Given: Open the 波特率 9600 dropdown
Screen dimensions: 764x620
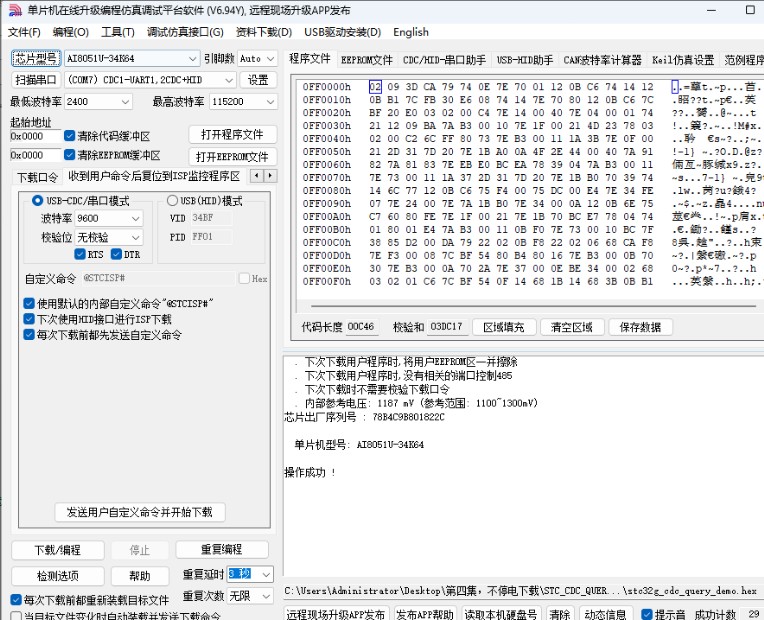Looking at the screenshot, I should (136, 218).
